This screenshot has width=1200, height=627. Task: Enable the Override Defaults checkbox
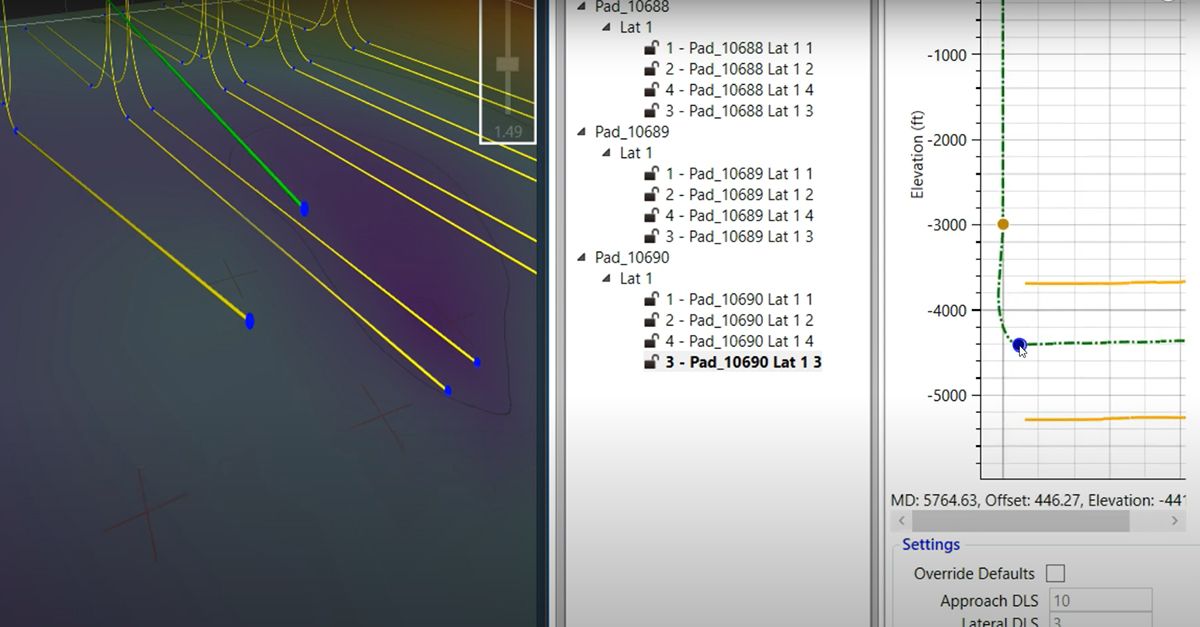pos(1057,573)
